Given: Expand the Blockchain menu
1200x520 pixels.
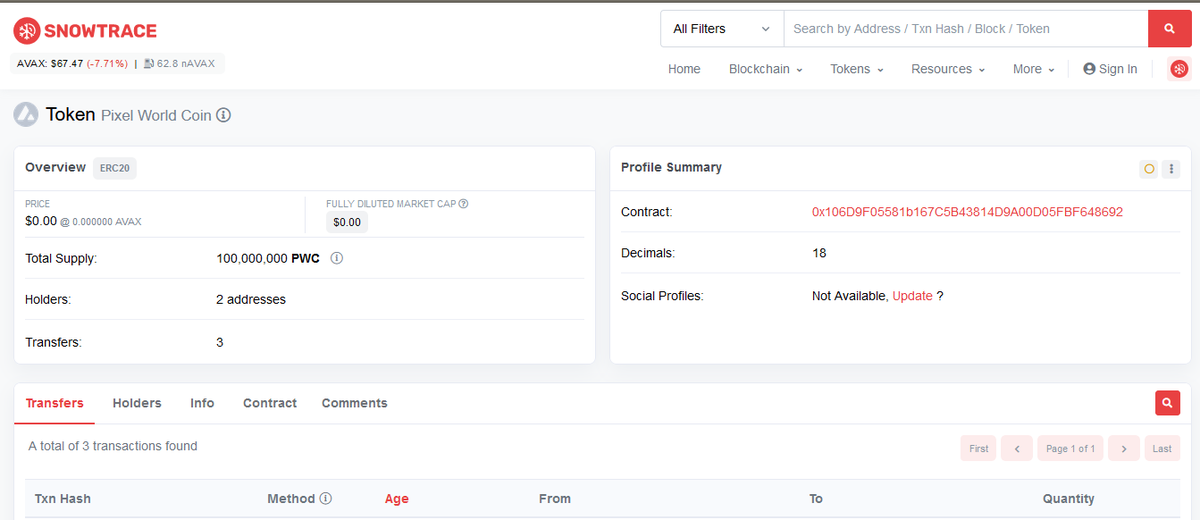Looking at the screenshot, I should tap(766, 69).
